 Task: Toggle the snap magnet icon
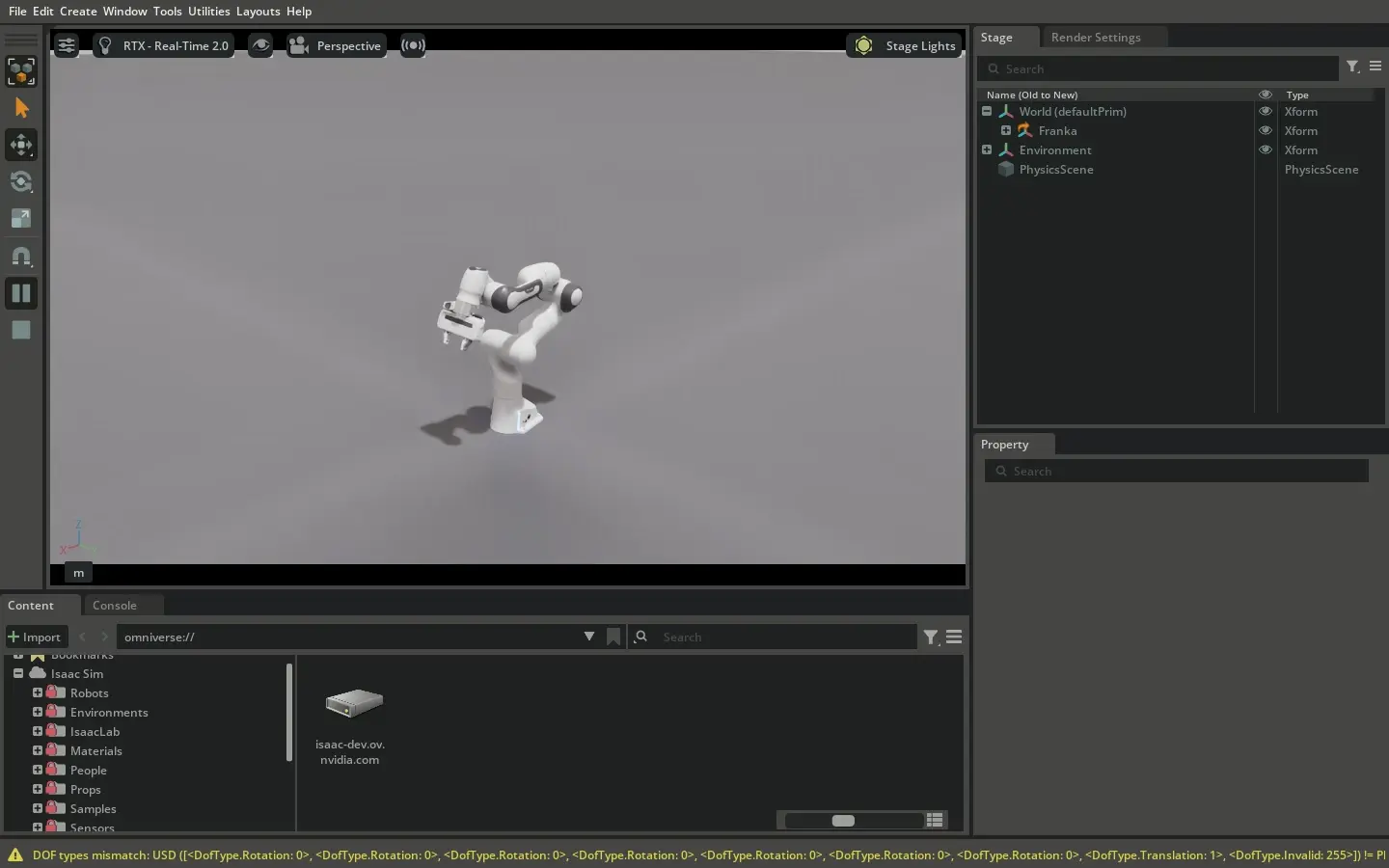[x=21, y=257]
